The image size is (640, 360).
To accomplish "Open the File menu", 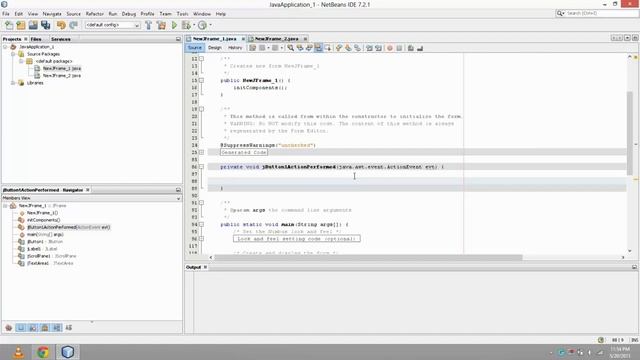I will 6,14.
